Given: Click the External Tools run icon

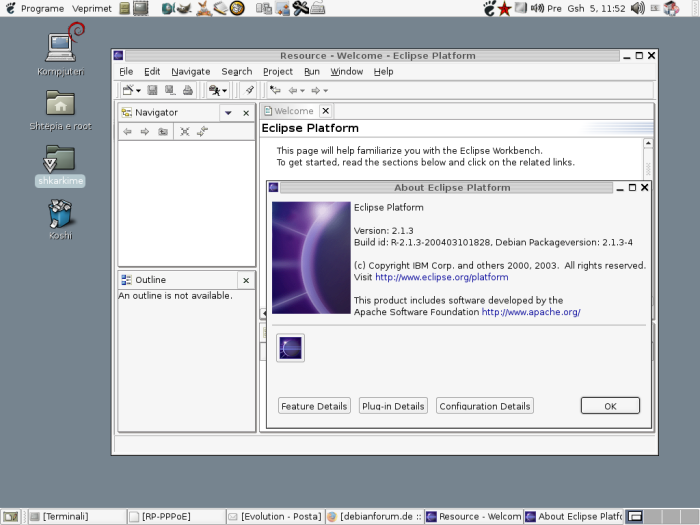Looking at the screenshot, I should pyautogui.click(x=215, y=91).
